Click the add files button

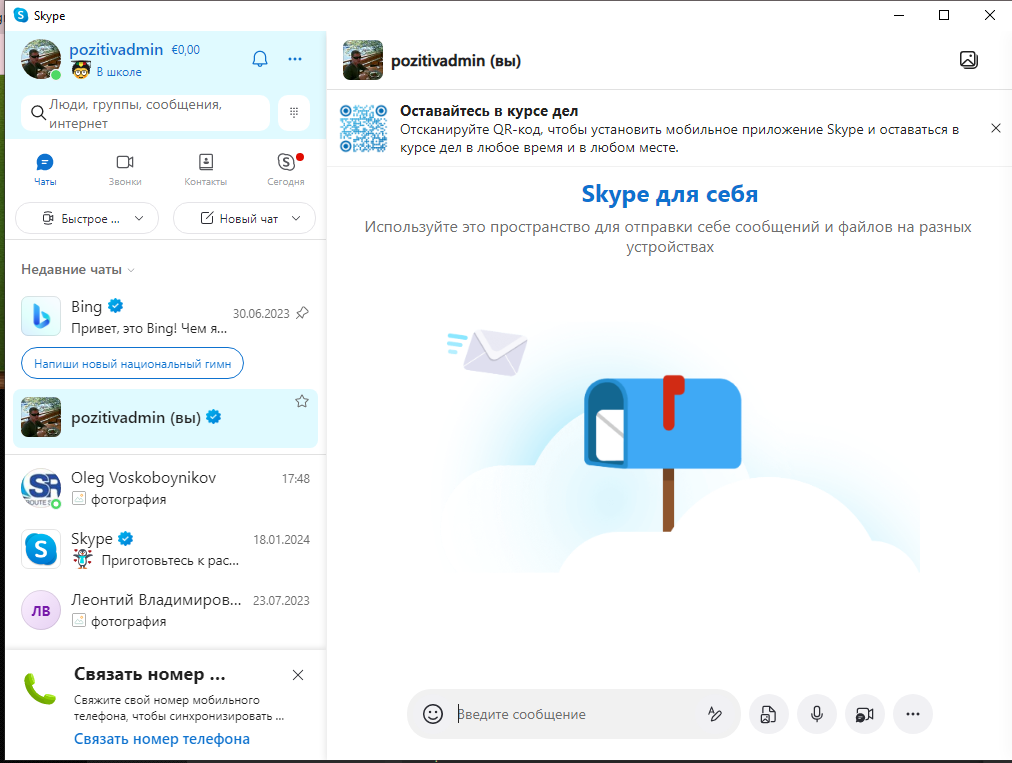click(769, 714)
